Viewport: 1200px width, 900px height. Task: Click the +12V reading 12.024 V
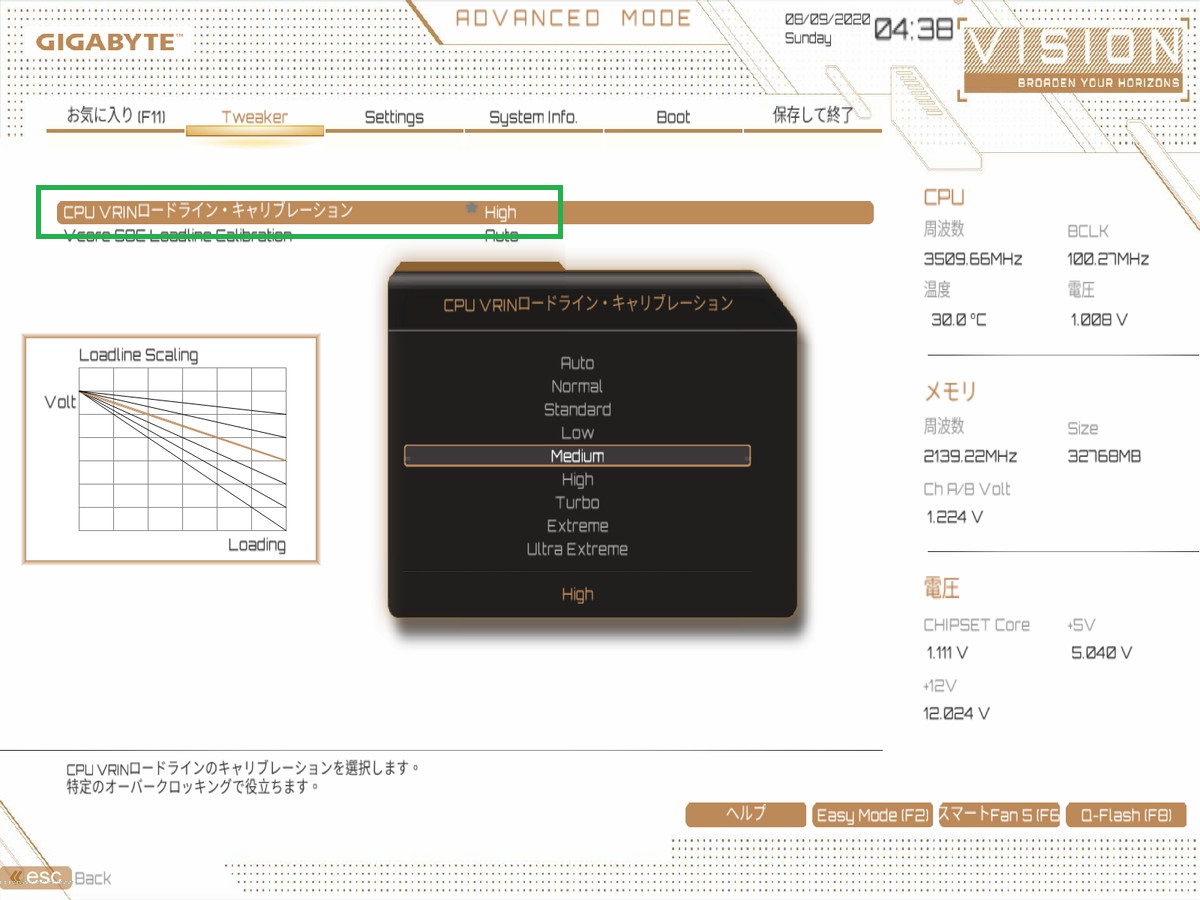[x=957, y=713]
